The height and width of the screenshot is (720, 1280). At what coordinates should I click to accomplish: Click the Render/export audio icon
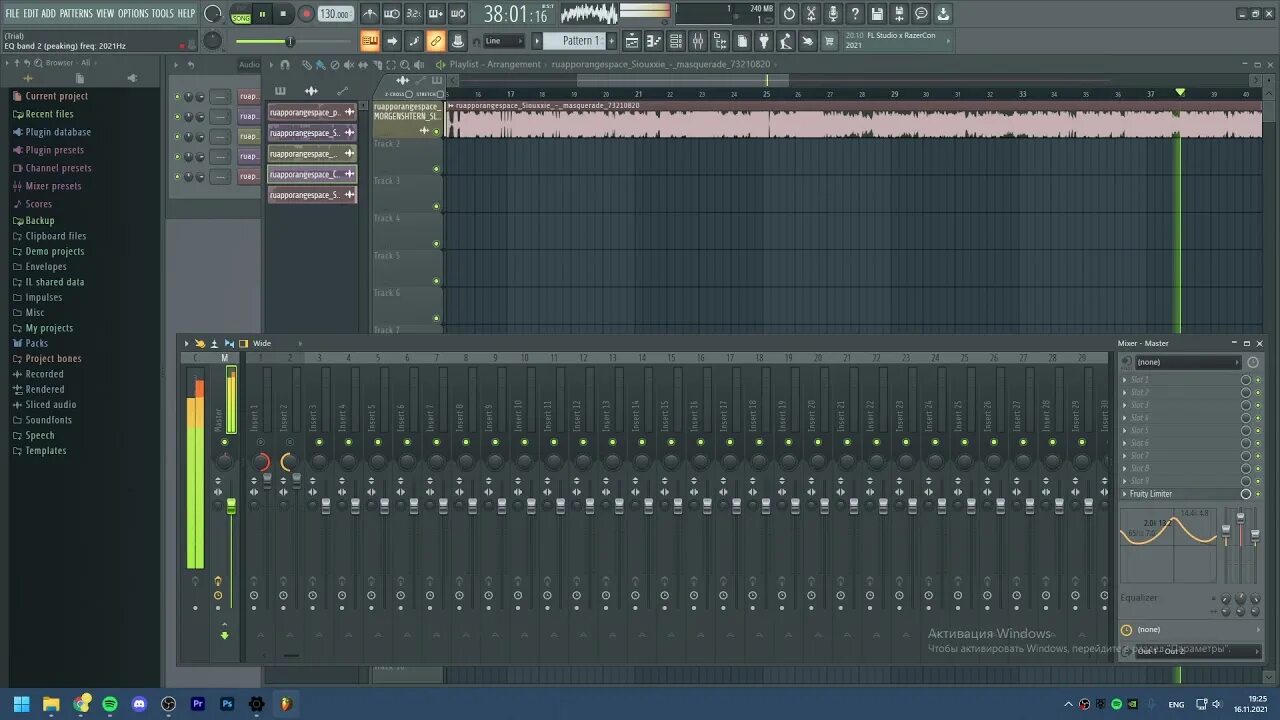pyautogui.click(x=899, y=14)
